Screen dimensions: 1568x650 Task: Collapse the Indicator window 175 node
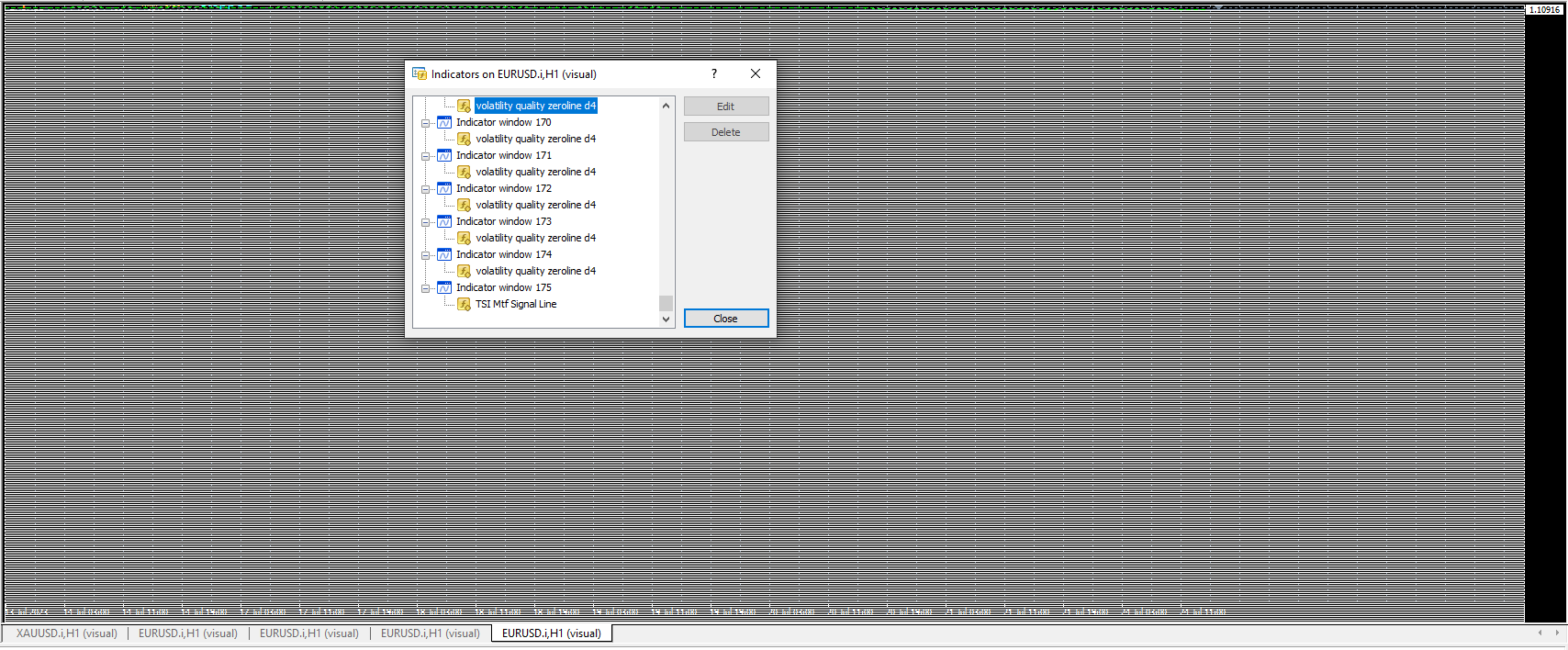tap(425, 288)
